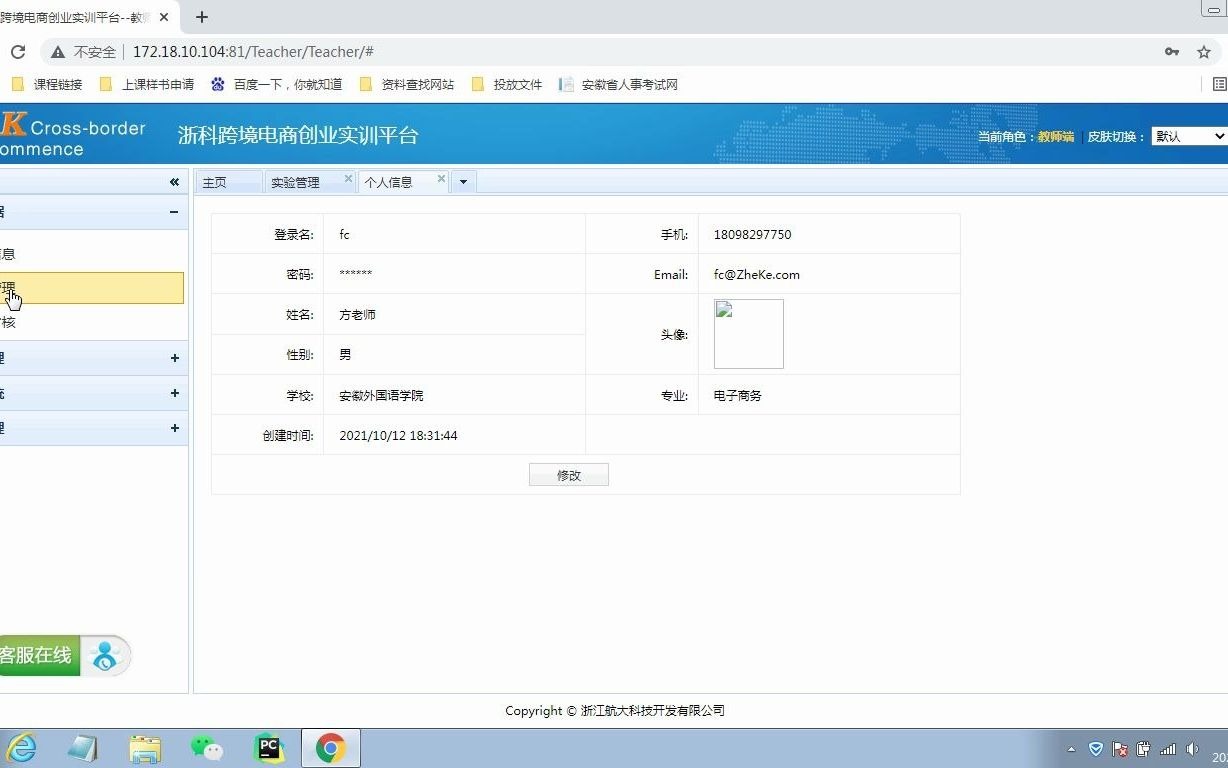Viewport: 1228px width, 768px height.
Task: Click the network signal icon in system tray
Action: pos(1167,748)
